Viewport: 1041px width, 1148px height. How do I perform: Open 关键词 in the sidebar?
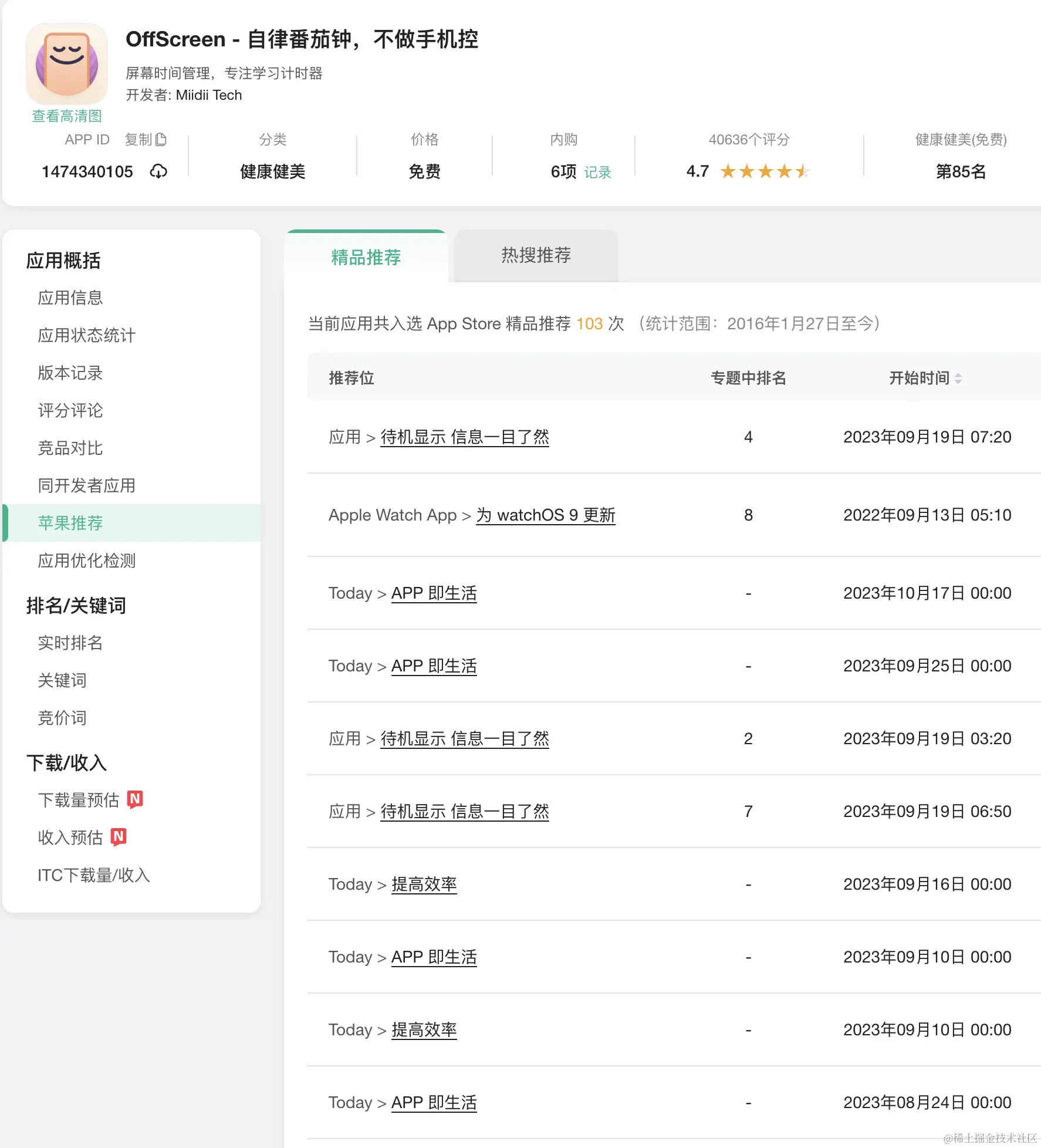tap(62, 680)
